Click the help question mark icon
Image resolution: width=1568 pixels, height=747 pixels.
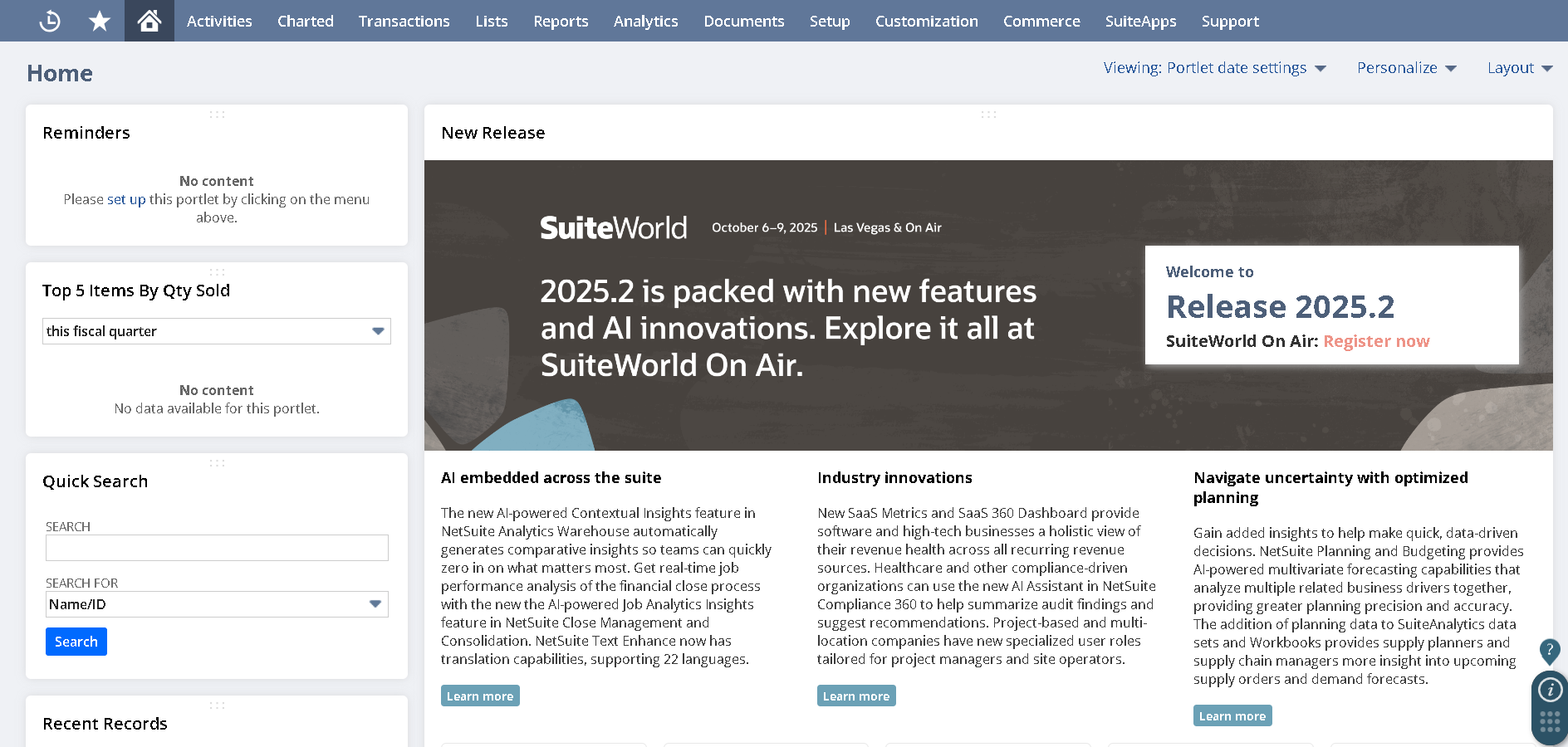tap(1549, 650)
